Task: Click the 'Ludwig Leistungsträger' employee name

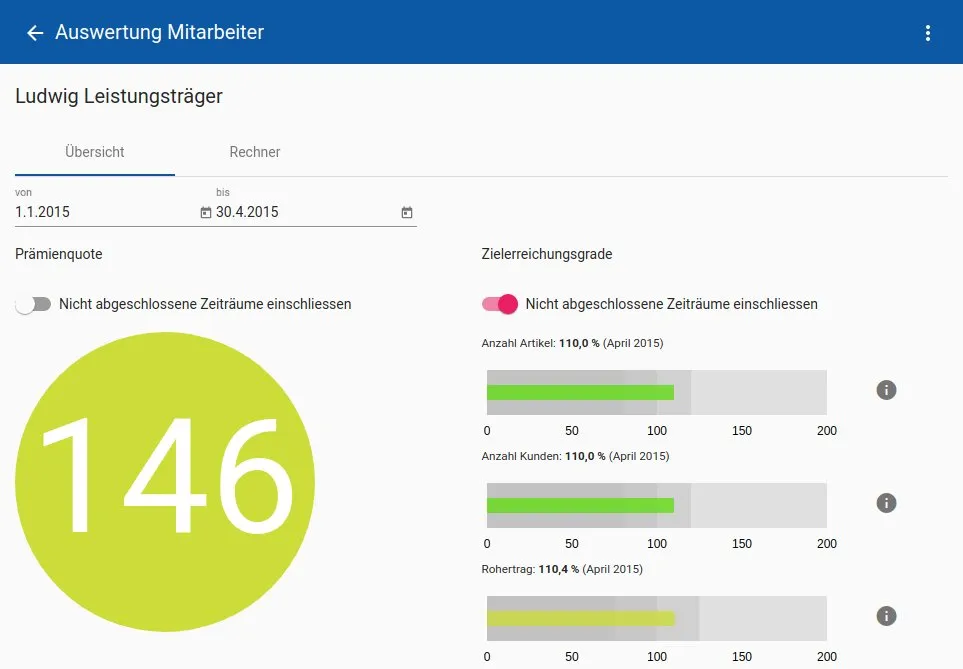Action: 119,96
